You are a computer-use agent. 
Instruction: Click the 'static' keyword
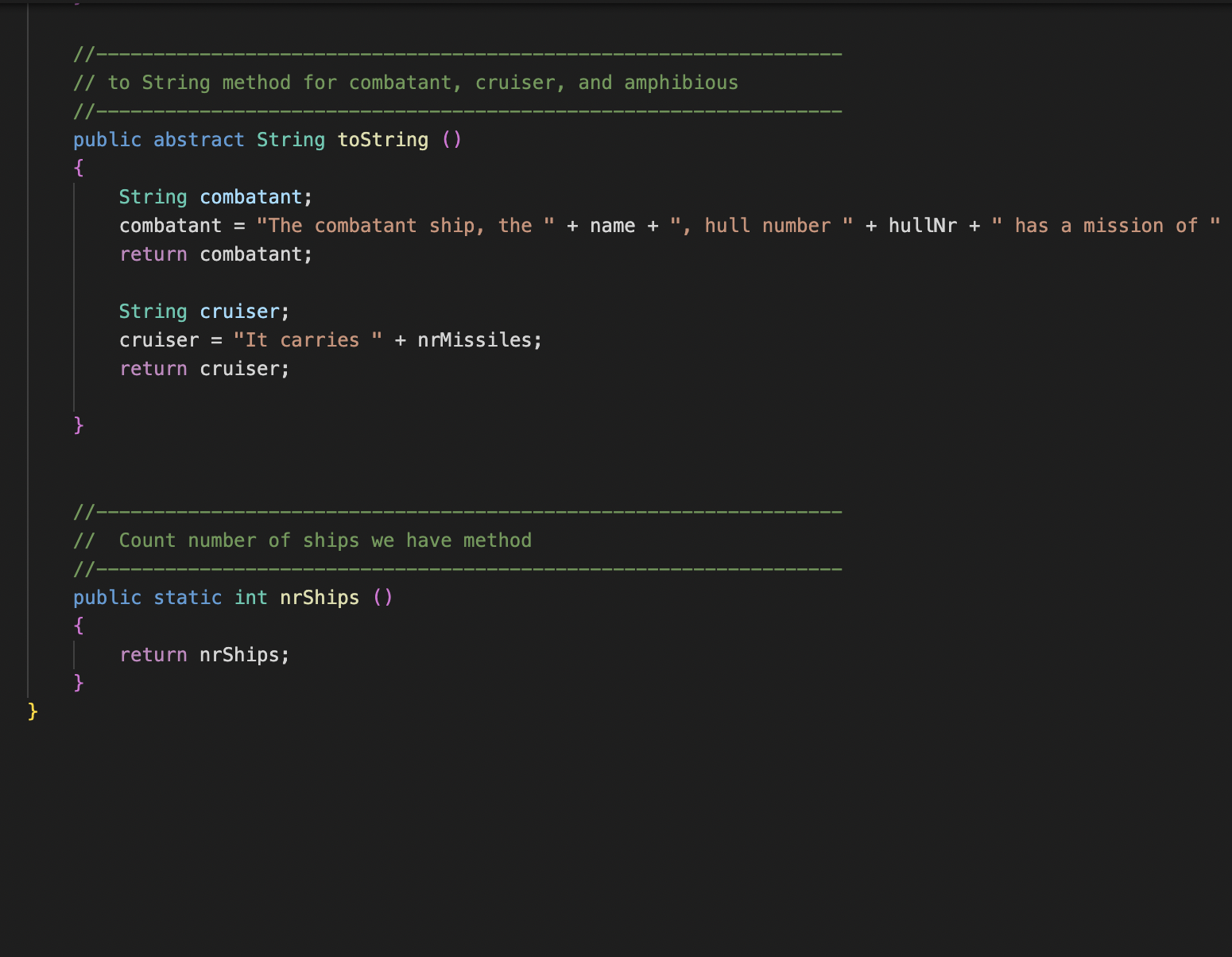tap(188, 598)
